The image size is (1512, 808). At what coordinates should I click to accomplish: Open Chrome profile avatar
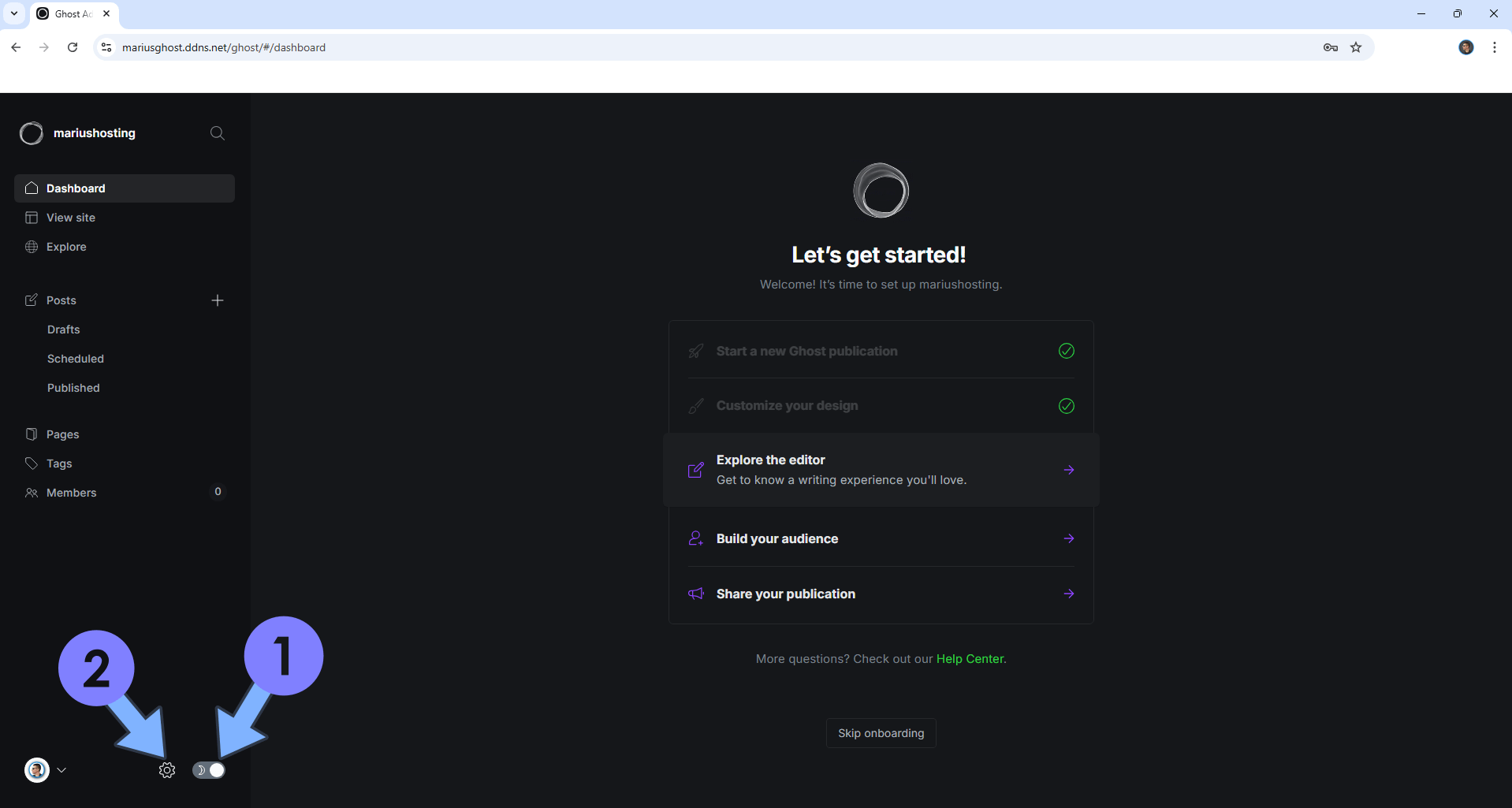point(1466,47)
